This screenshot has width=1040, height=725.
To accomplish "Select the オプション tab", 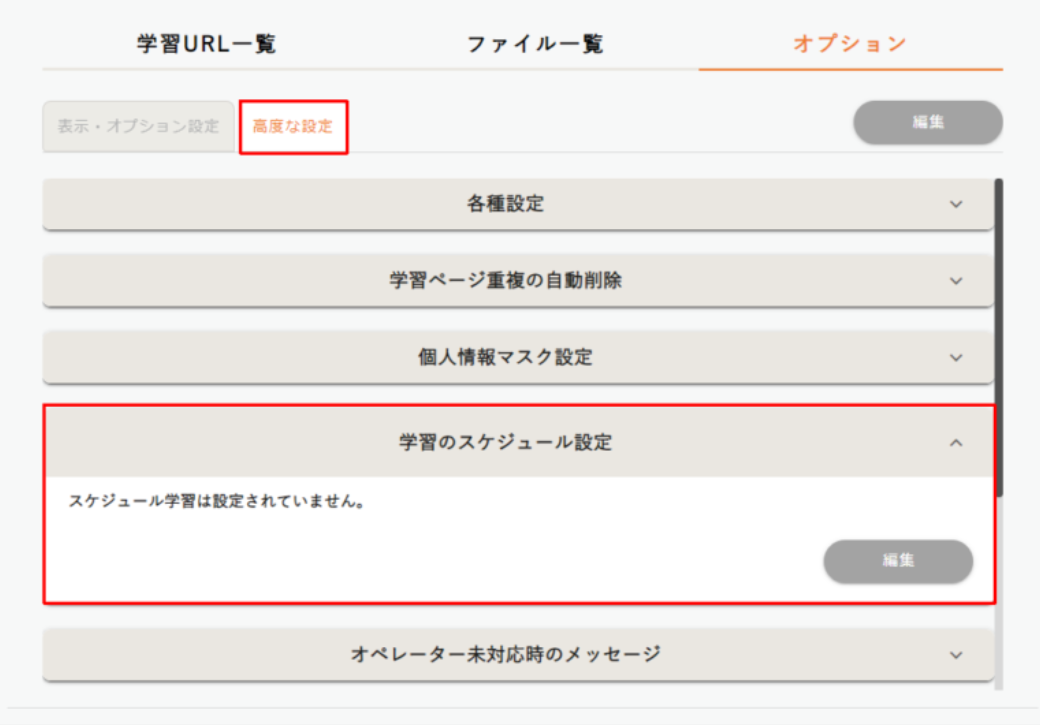I will (850, 44).
